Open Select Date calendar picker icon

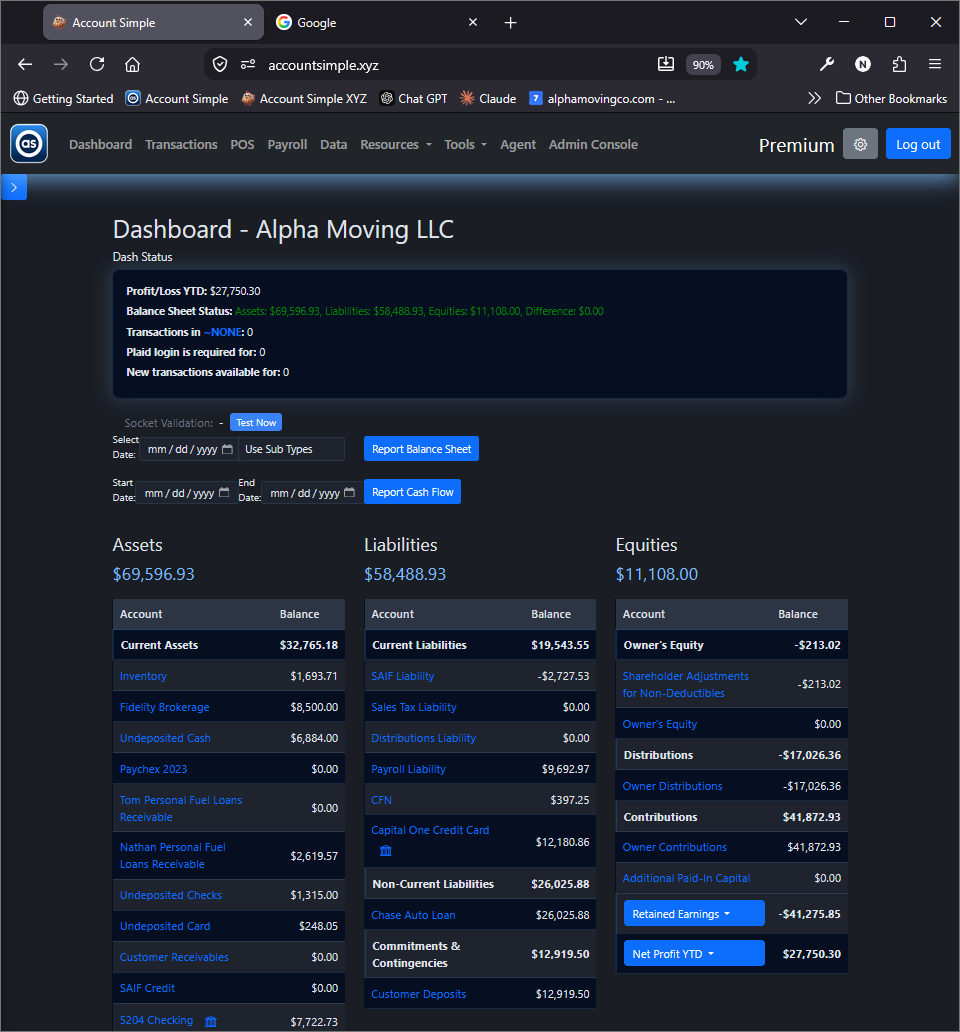228,449
